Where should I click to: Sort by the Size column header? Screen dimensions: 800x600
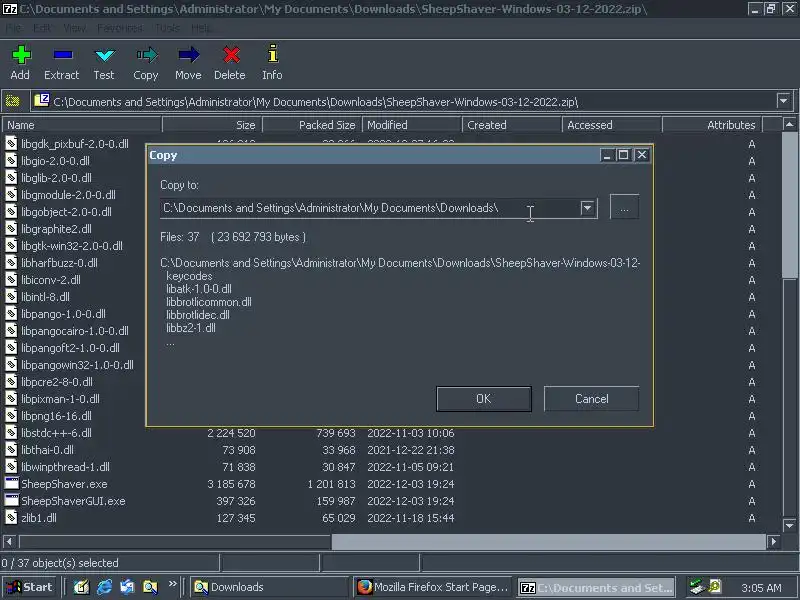[x=212, y=124]
